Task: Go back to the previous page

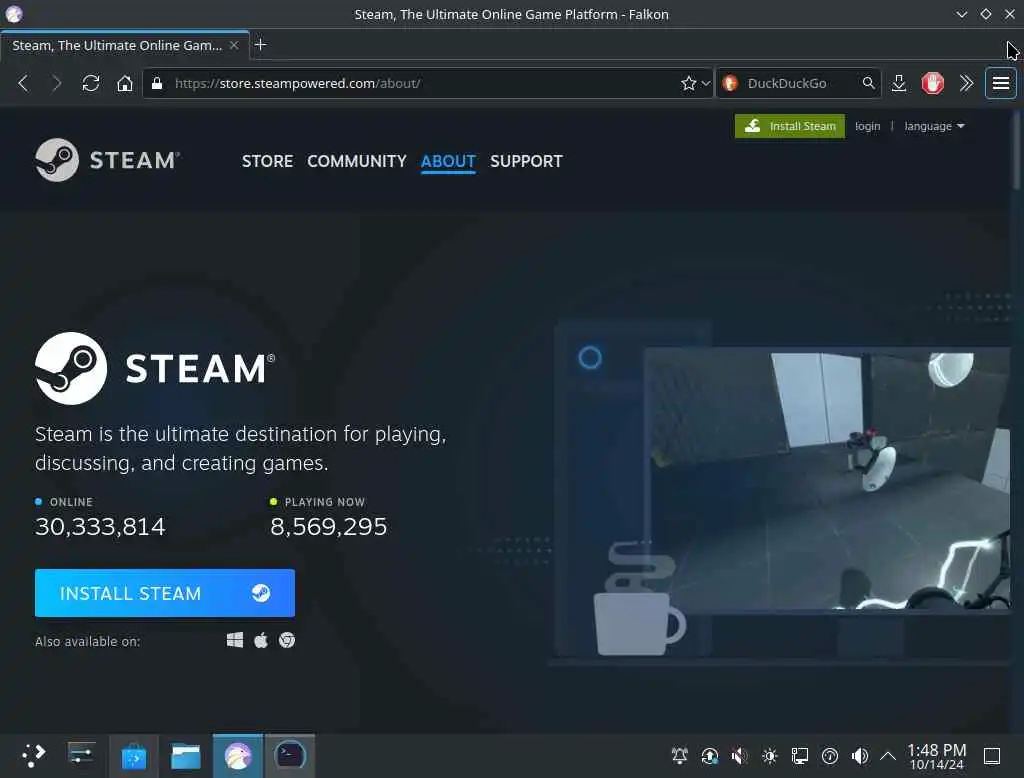Action: [24, 84]
